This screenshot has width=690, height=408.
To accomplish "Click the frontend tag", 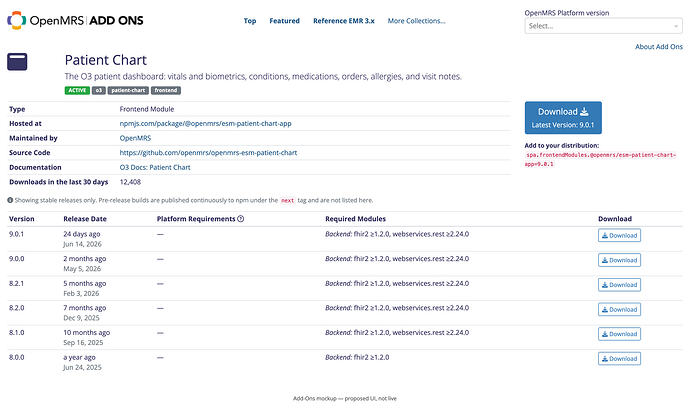I will click(166, 90).
